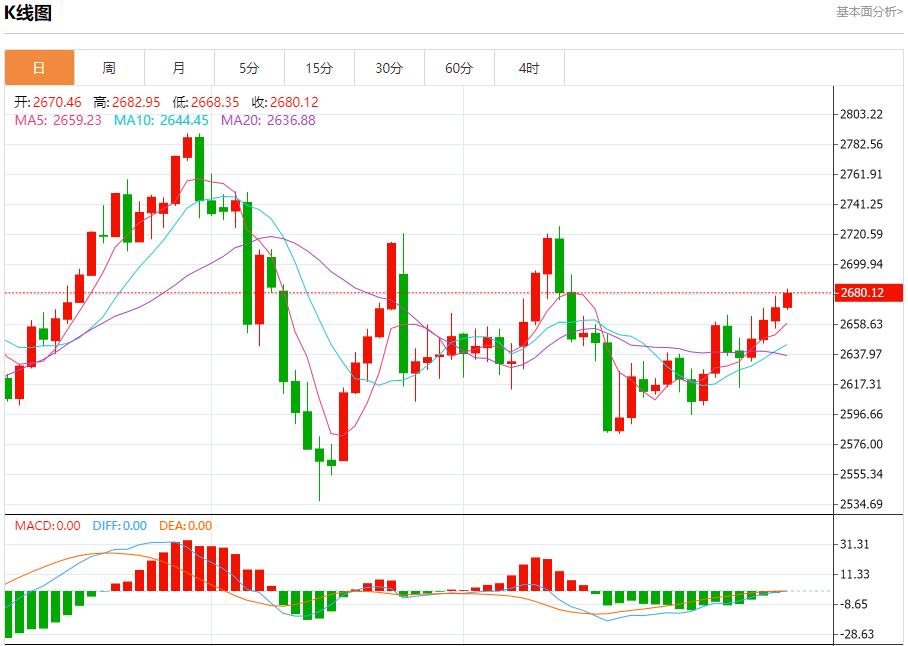
Task: Switch to the 5分 interval tab
Action: [x=249, y=68]
